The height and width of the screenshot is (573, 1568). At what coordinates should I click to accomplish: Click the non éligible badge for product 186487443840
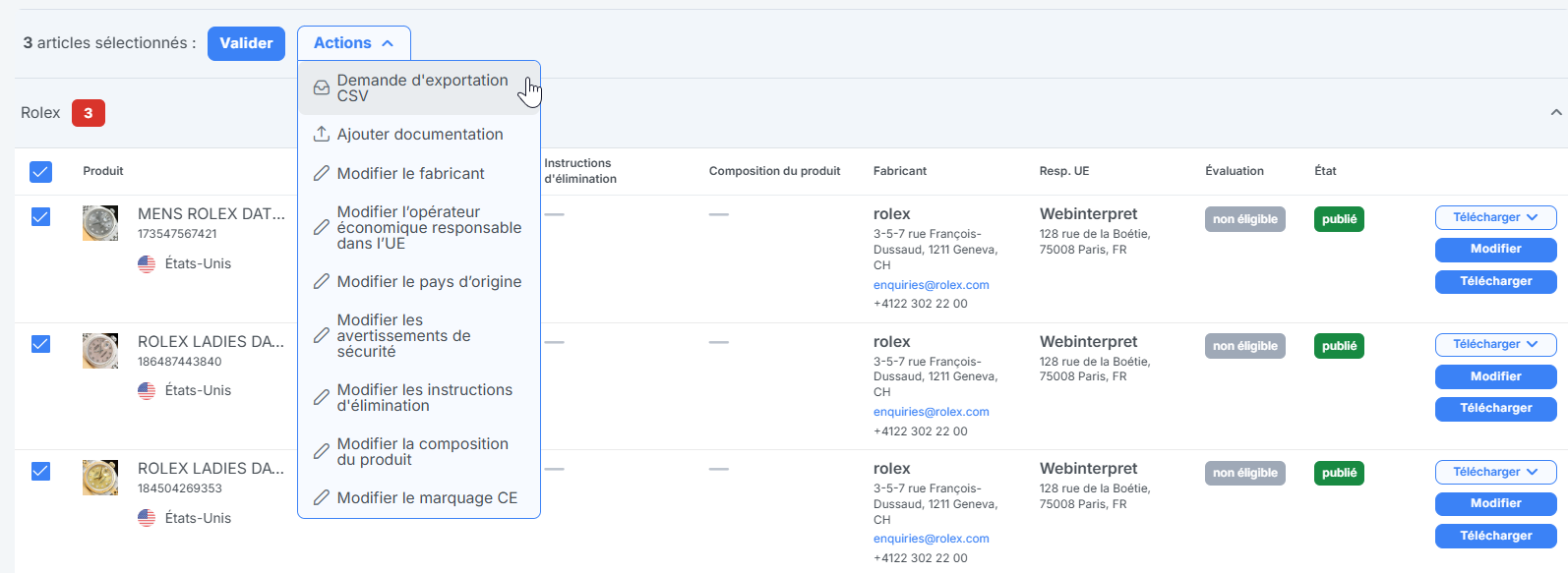1244,346
